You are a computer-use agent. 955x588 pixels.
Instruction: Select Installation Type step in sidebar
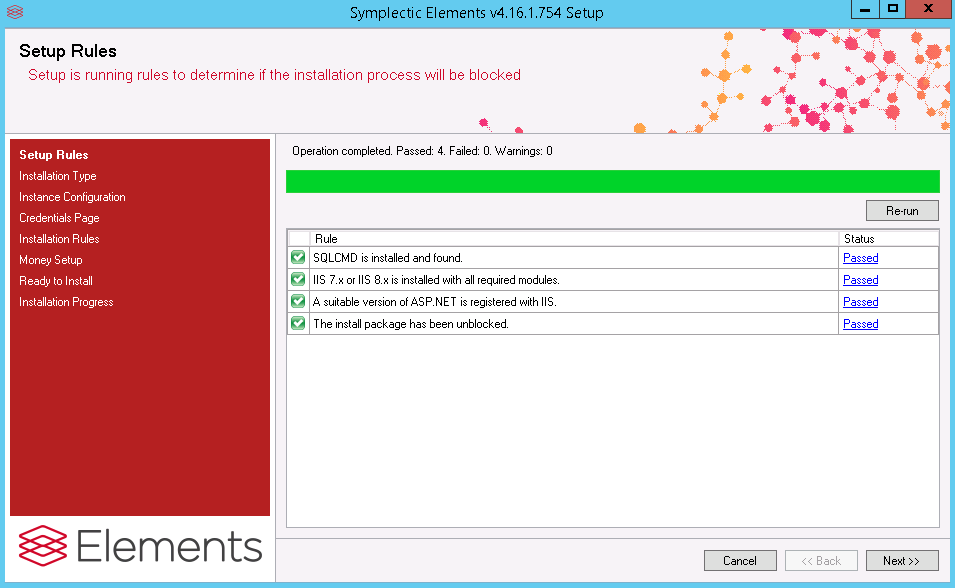tap(58, 176)
